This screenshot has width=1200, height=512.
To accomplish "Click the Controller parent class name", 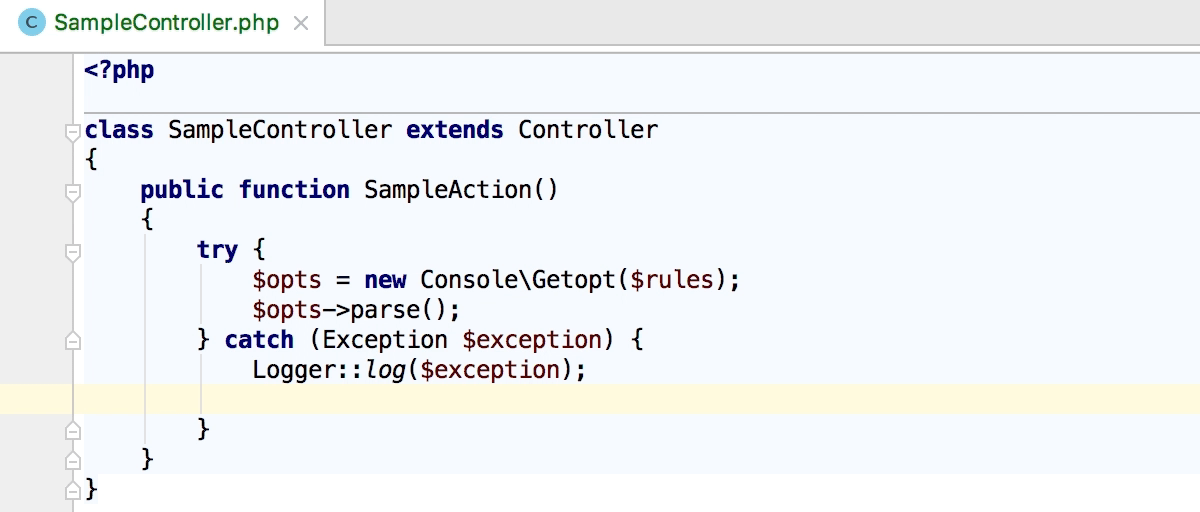I will click(588, 129).
